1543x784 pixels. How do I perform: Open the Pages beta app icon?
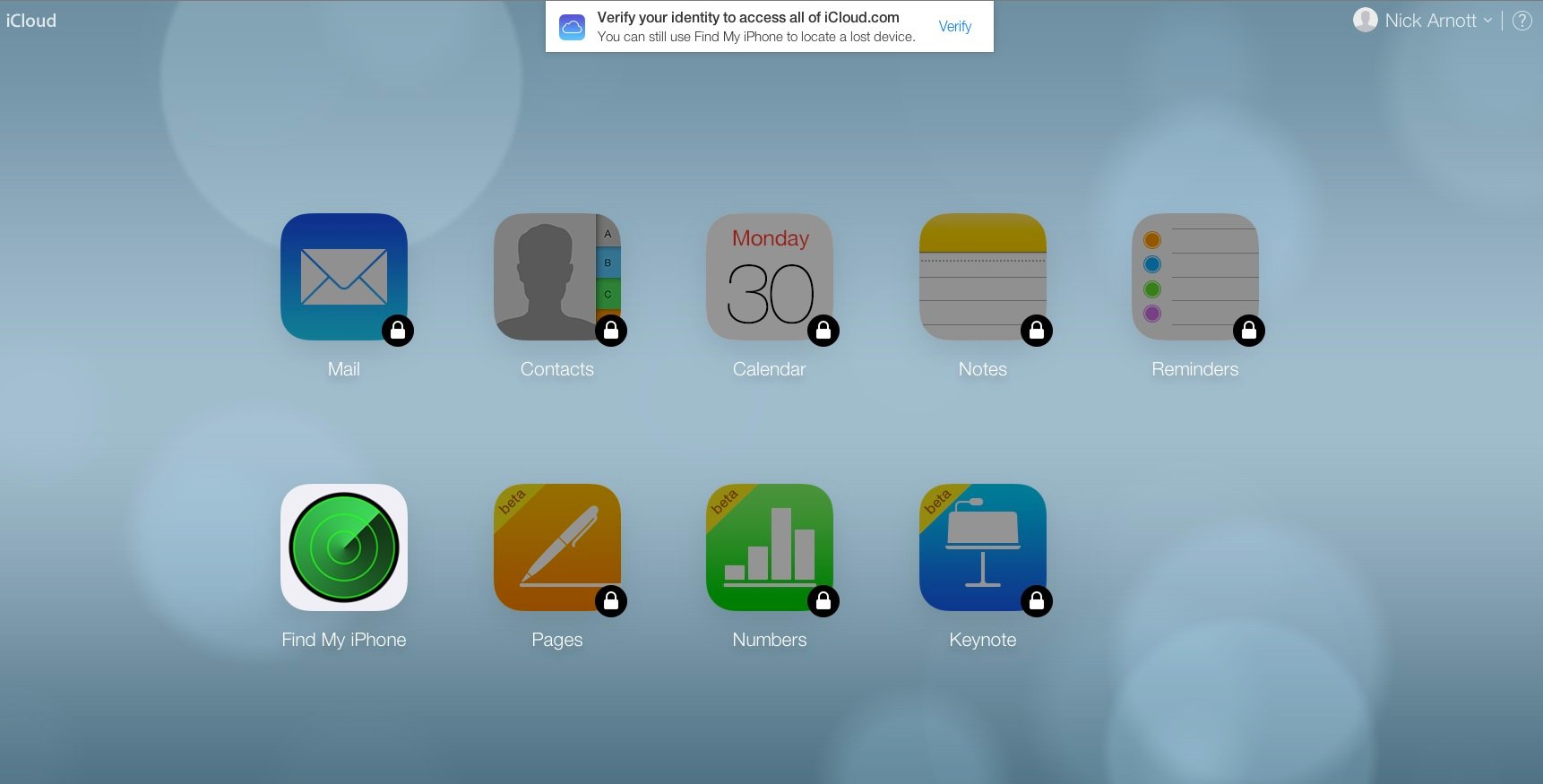point(557,547)
